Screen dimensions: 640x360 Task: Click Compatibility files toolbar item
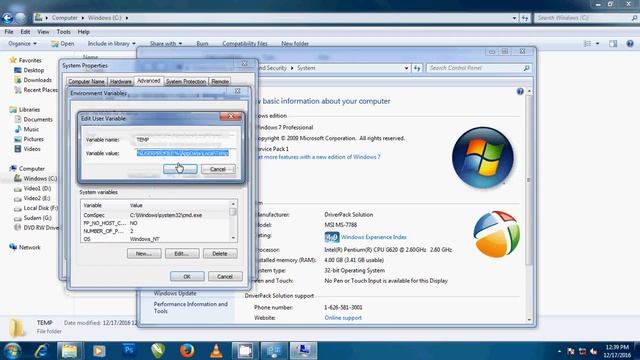pyautogui.click(x=245, y=43)
